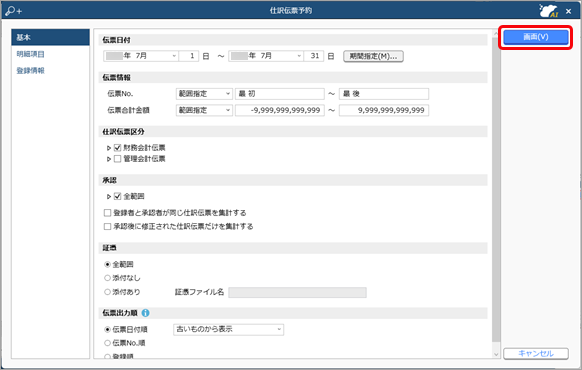Select the 基本 tab in the sidebar
Image resolution: width=582 pixels, height=370 pixels.
click(50, 37)
